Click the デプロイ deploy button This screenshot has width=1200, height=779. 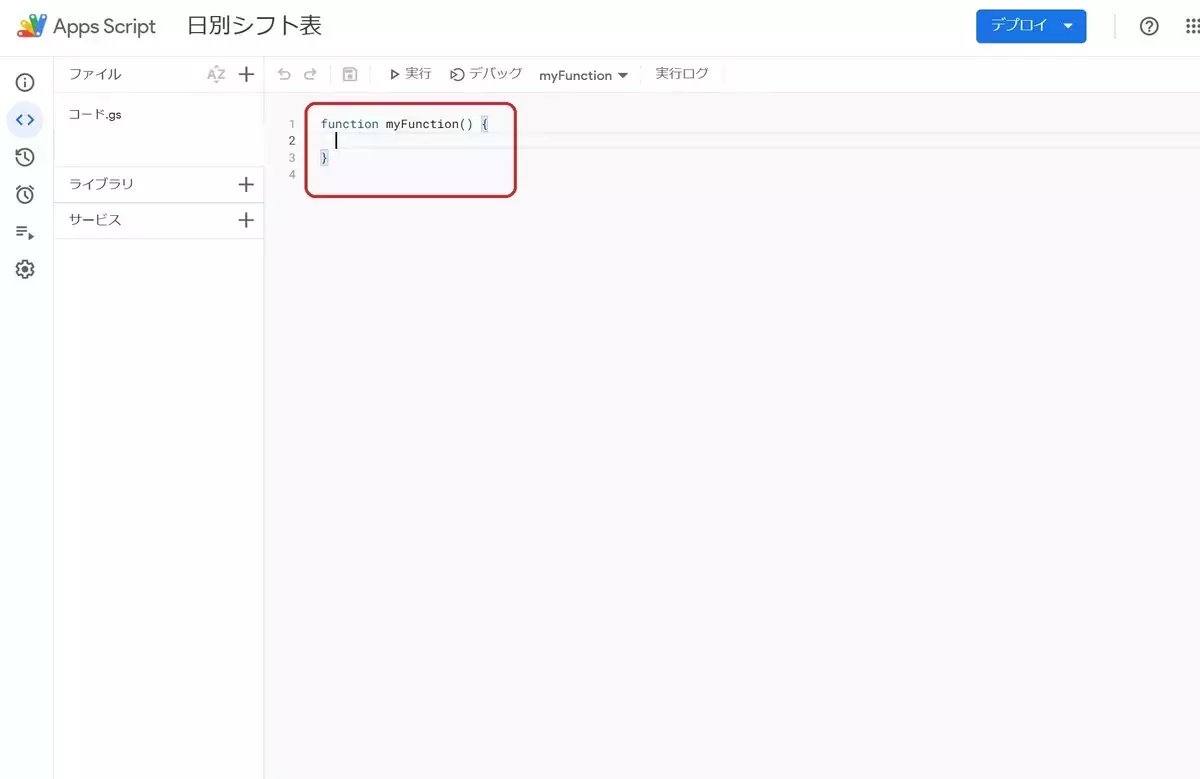tap(1031, 26)
